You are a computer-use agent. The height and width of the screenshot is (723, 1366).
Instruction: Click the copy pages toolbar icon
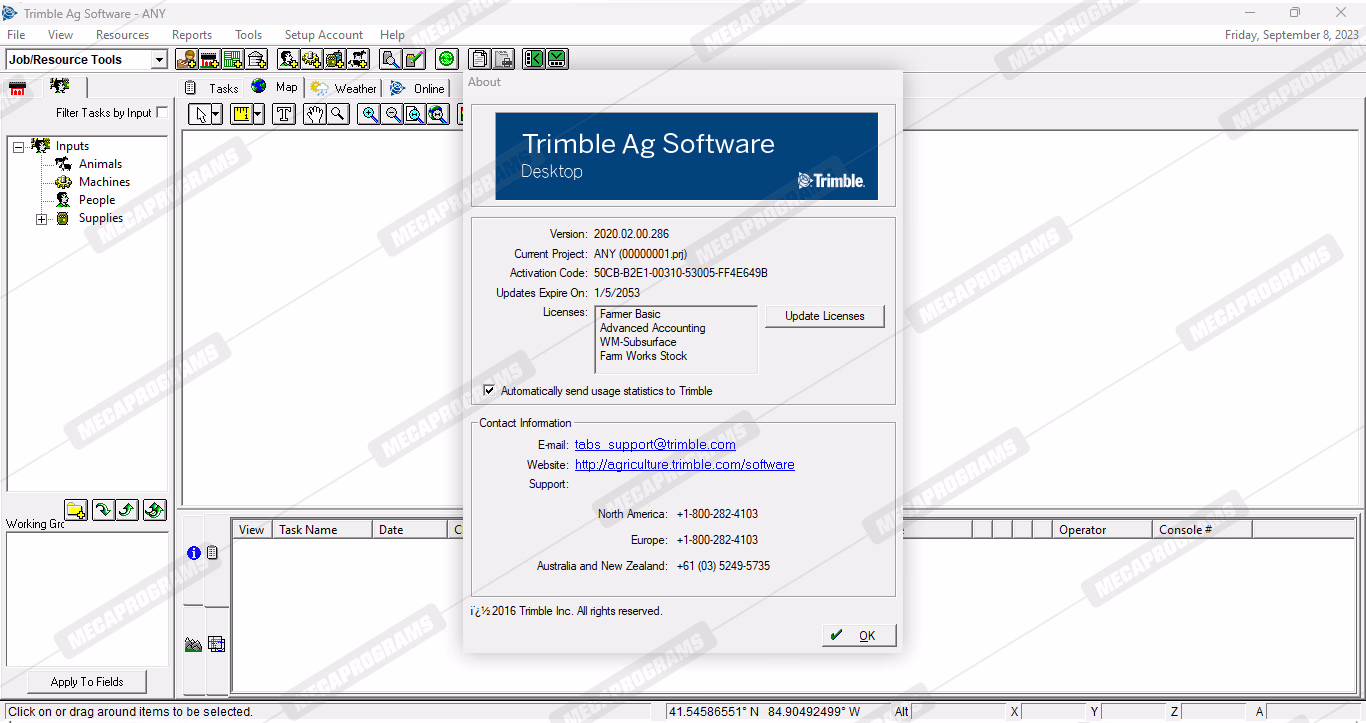480,59
